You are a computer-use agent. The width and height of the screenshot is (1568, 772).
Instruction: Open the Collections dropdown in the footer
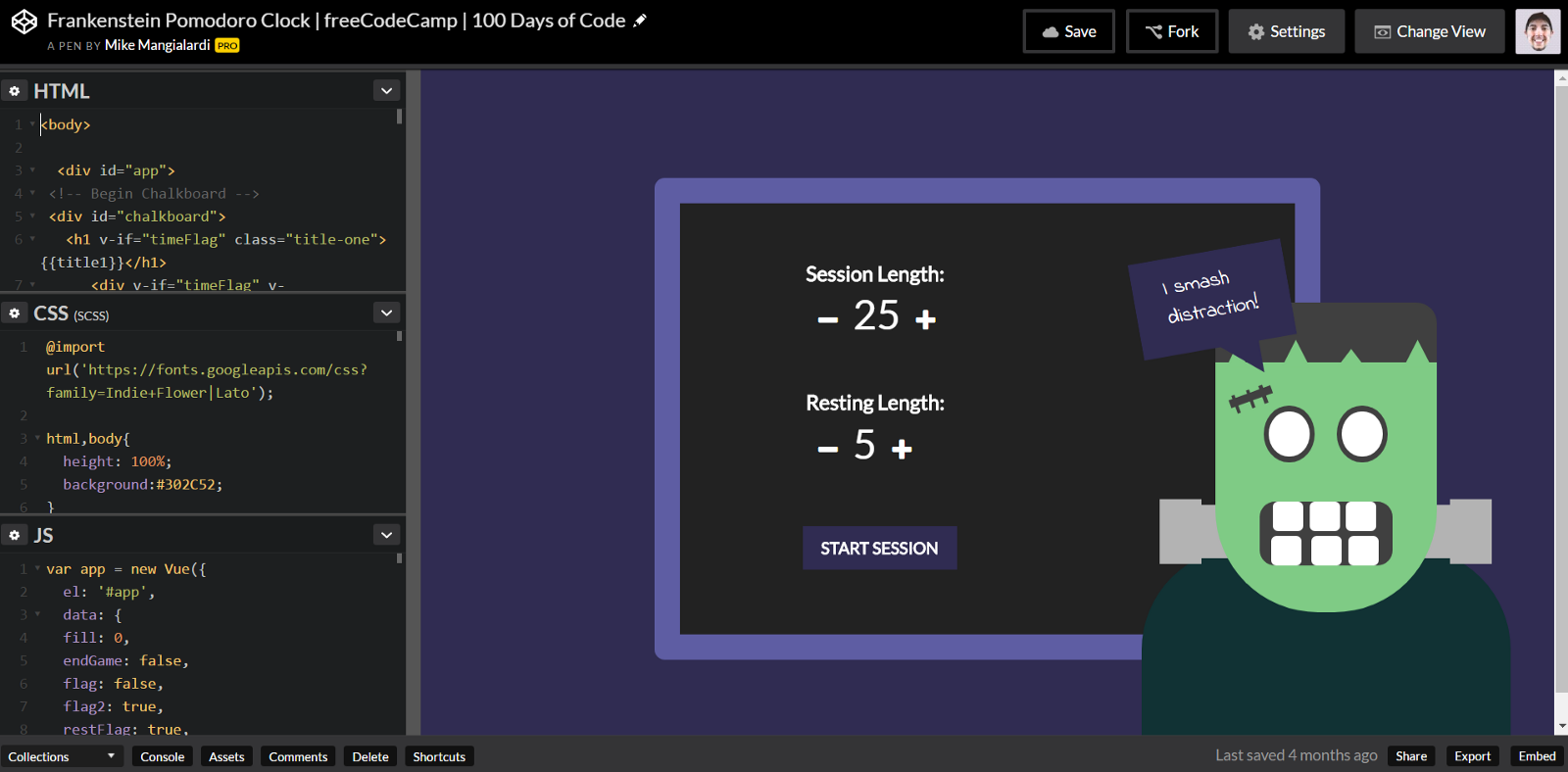62,756
